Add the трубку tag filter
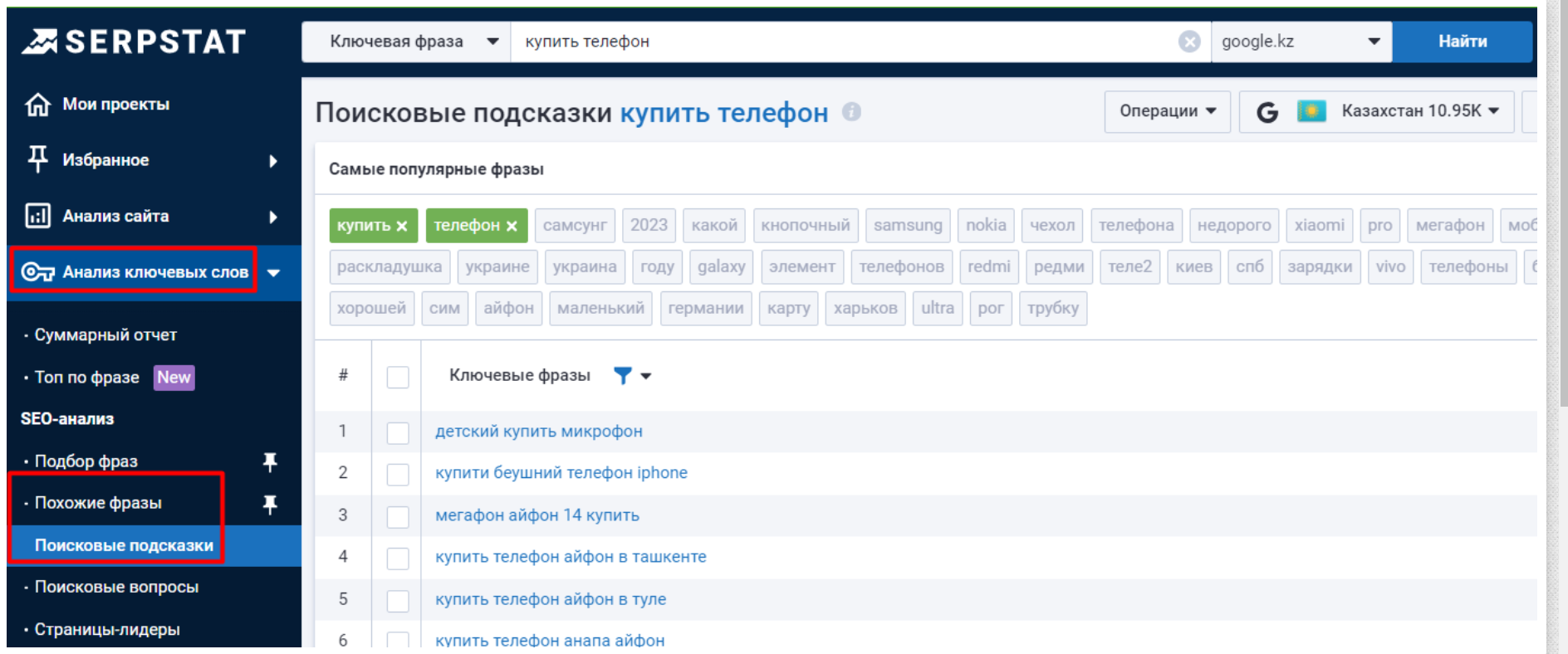The width and height of the screenshot is (1568, 654). (x=1052, y=309)
